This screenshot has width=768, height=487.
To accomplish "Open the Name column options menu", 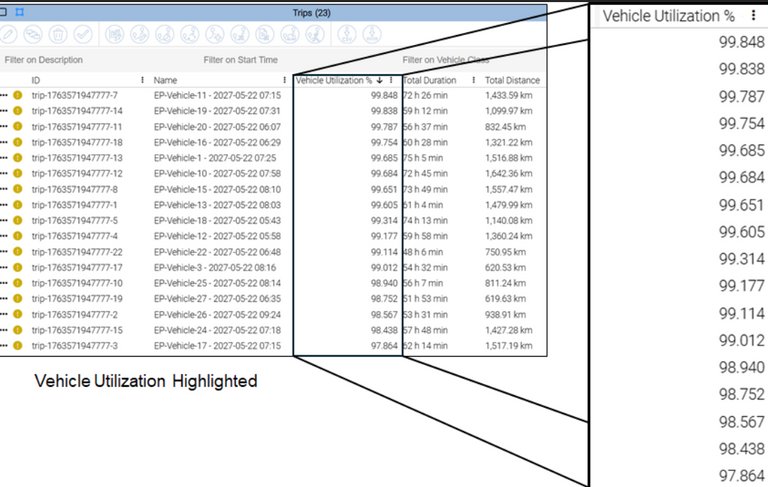I will pyautogui.click(x=285, y=80).
